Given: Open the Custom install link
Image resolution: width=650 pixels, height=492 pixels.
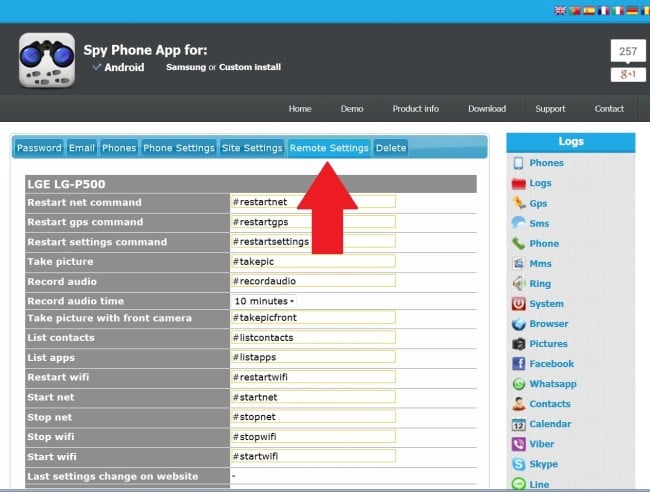Looking at the screenshot, I should [250, 67].
